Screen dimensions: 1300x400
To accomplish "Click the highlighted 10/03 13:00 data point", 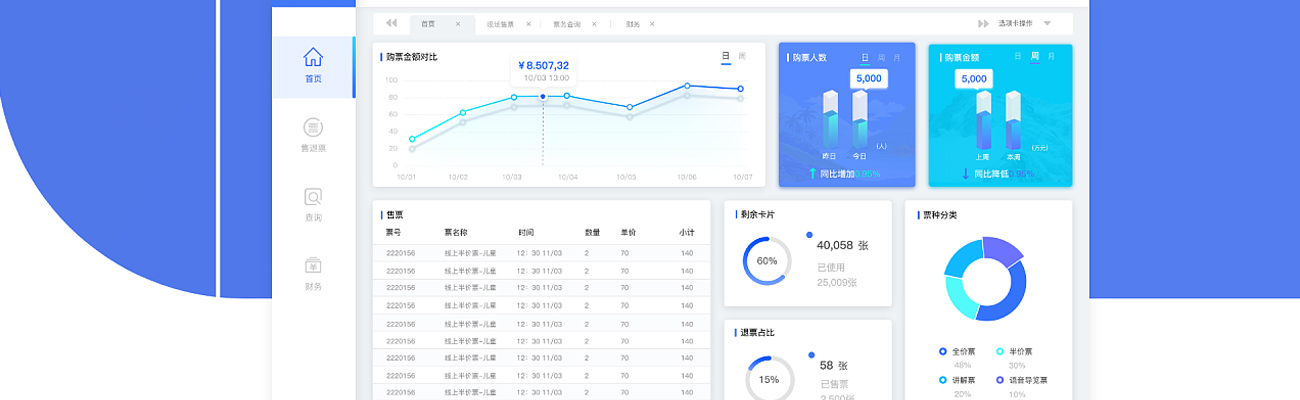I will point(543,97).
